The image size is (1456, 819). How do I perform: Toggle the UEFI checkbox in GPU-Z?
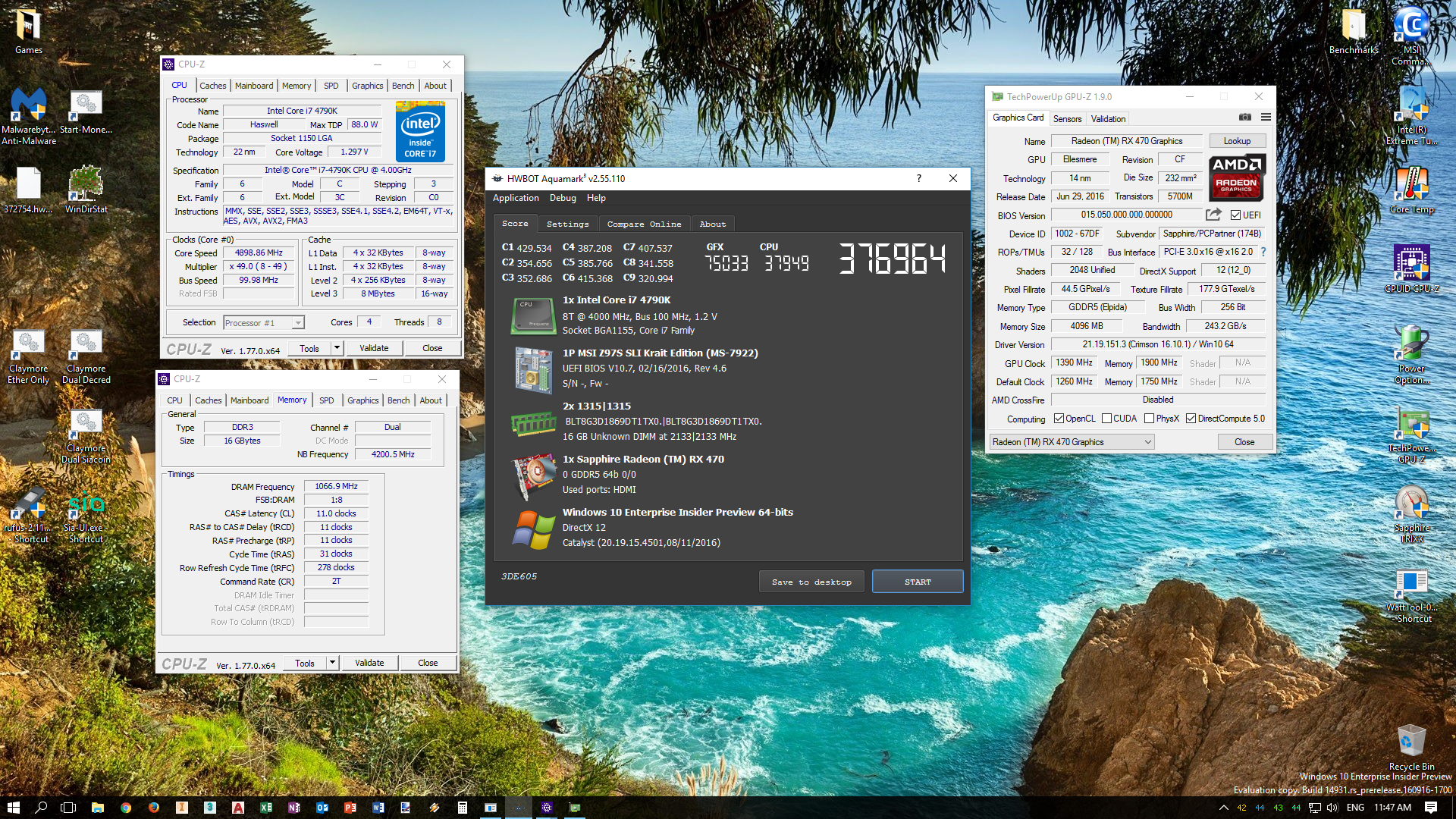click(1236, 215)
